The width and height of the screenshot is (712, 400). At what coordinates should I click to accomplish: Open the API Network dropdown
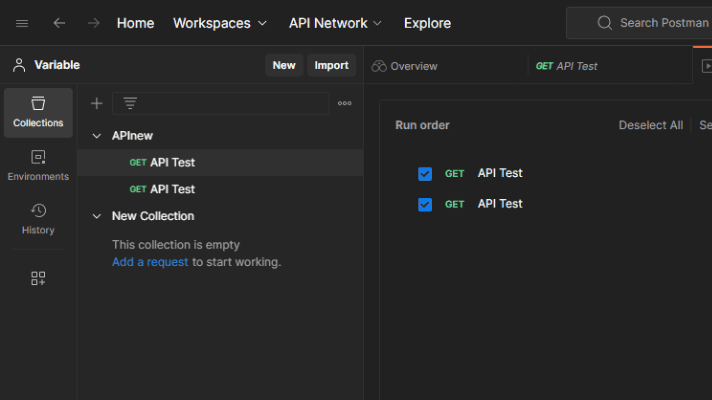point(335,23)
